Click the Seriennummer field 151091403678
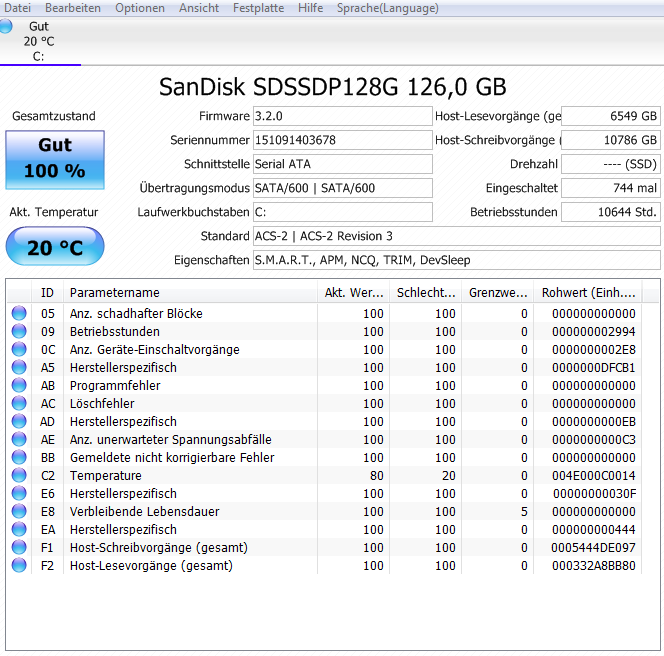Viewport: 664px width, 656px height. coord(343,140)
